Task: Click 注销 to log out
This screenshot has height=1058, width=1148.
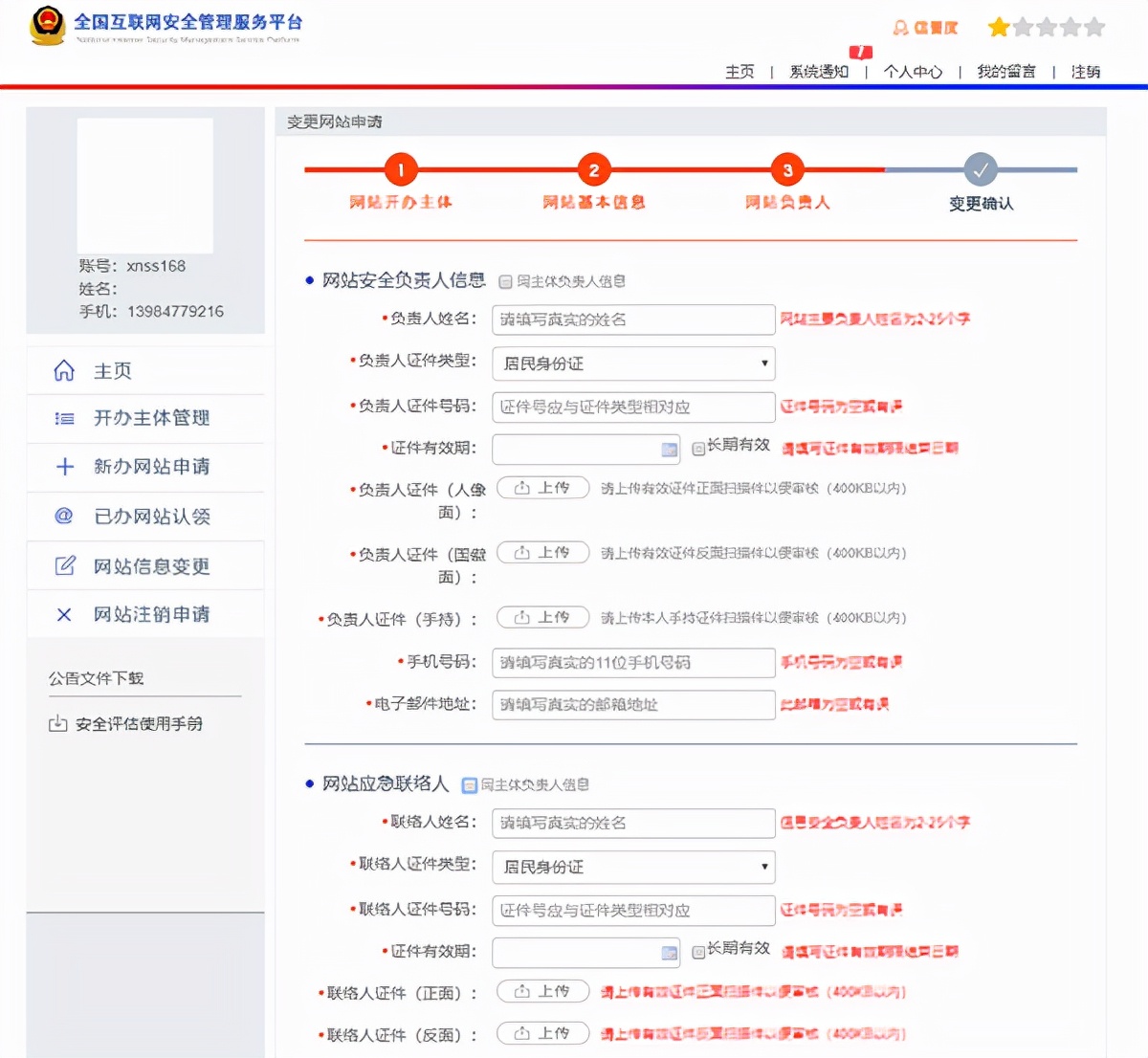Action: (x=1086, y=72)
